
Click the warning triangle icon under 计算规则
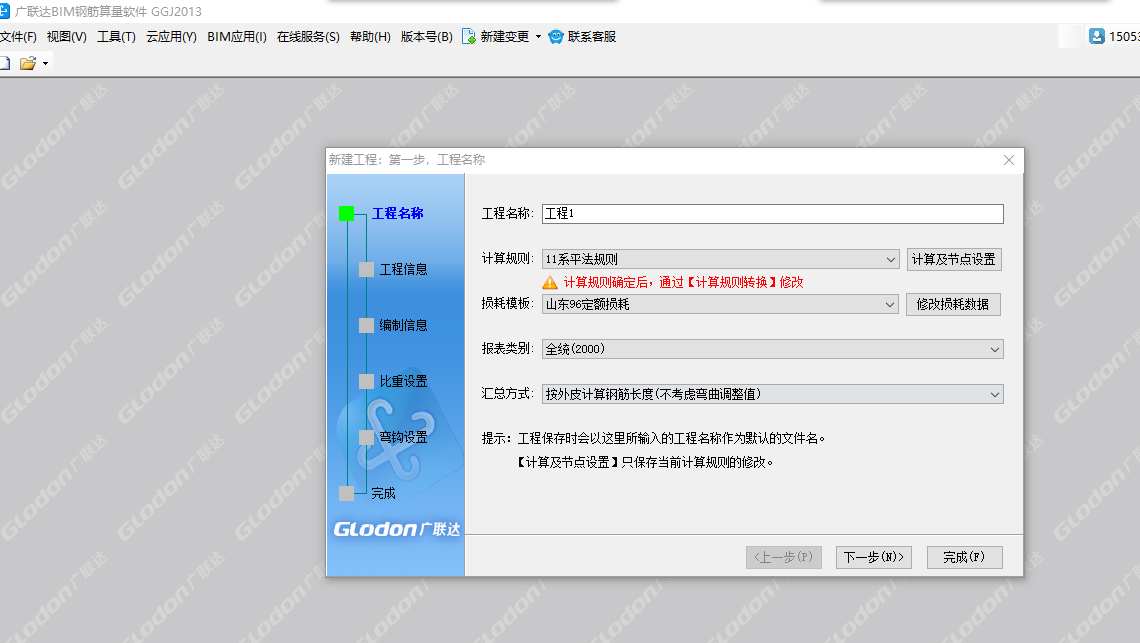[x=550, y=282]
